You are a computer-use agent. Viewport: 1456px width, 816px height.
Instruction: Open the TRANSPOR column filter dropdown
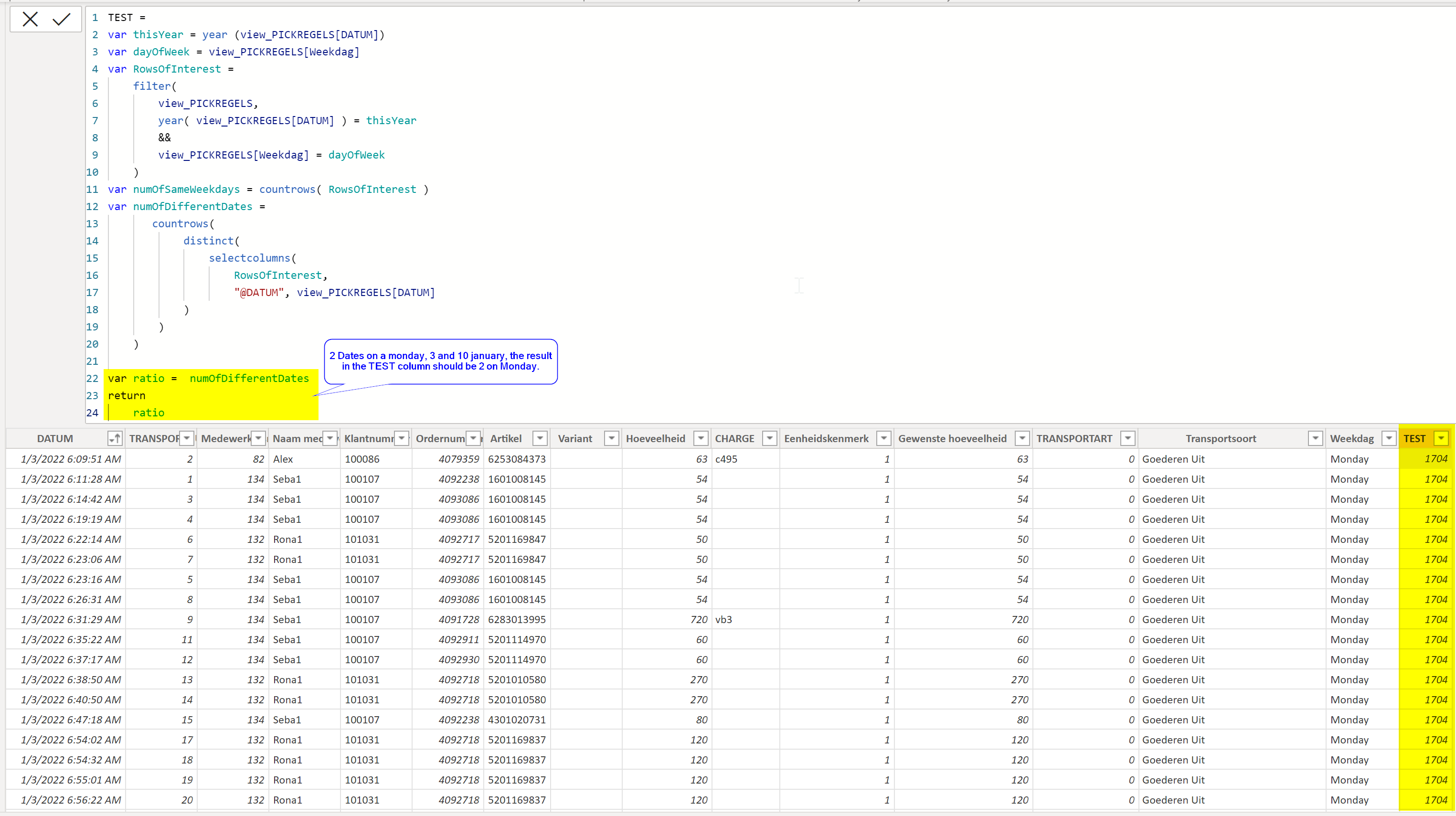[x=187, y=438]
